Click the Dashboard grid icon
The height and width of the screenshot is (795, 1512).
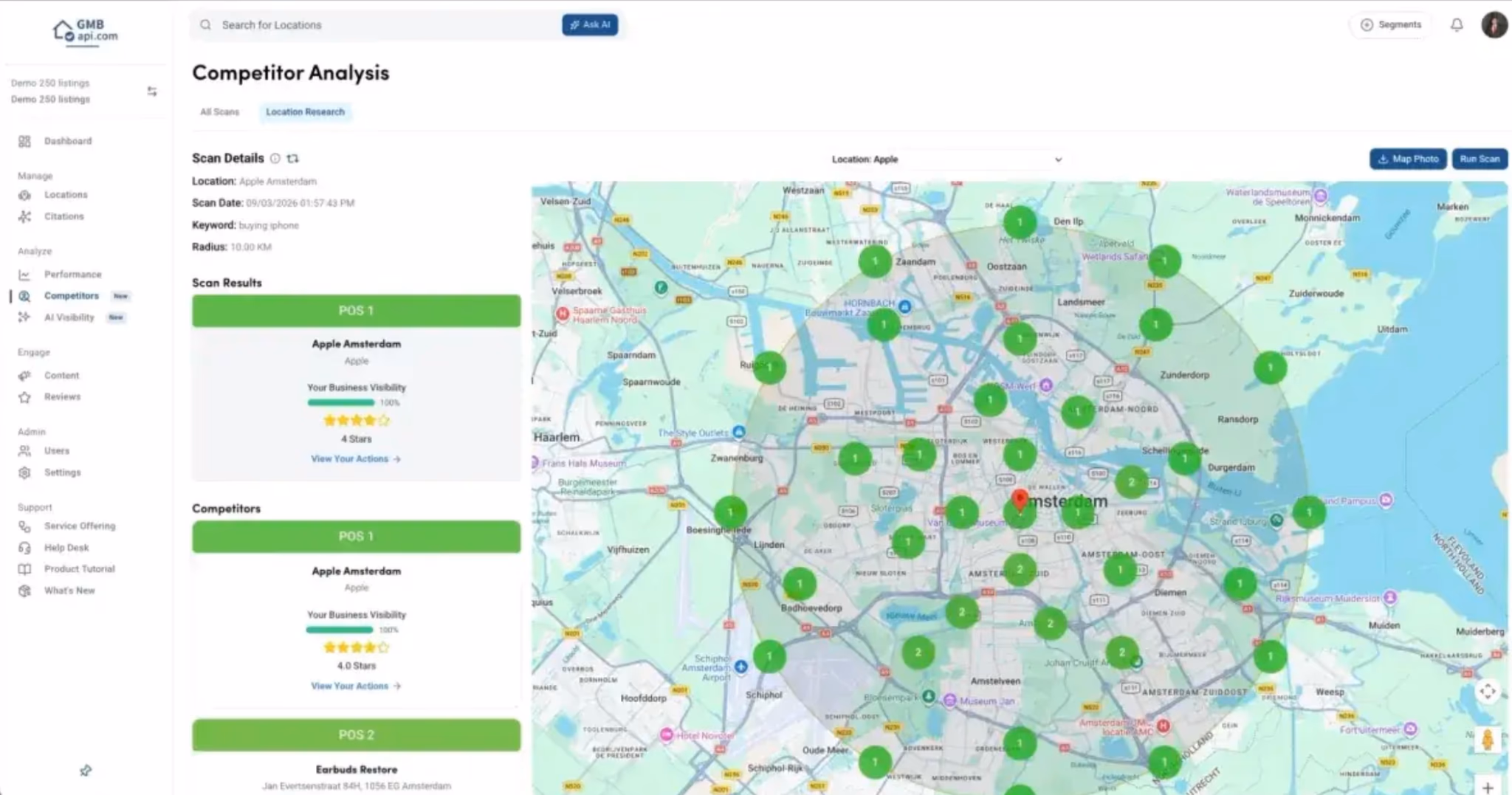point(24,141)
